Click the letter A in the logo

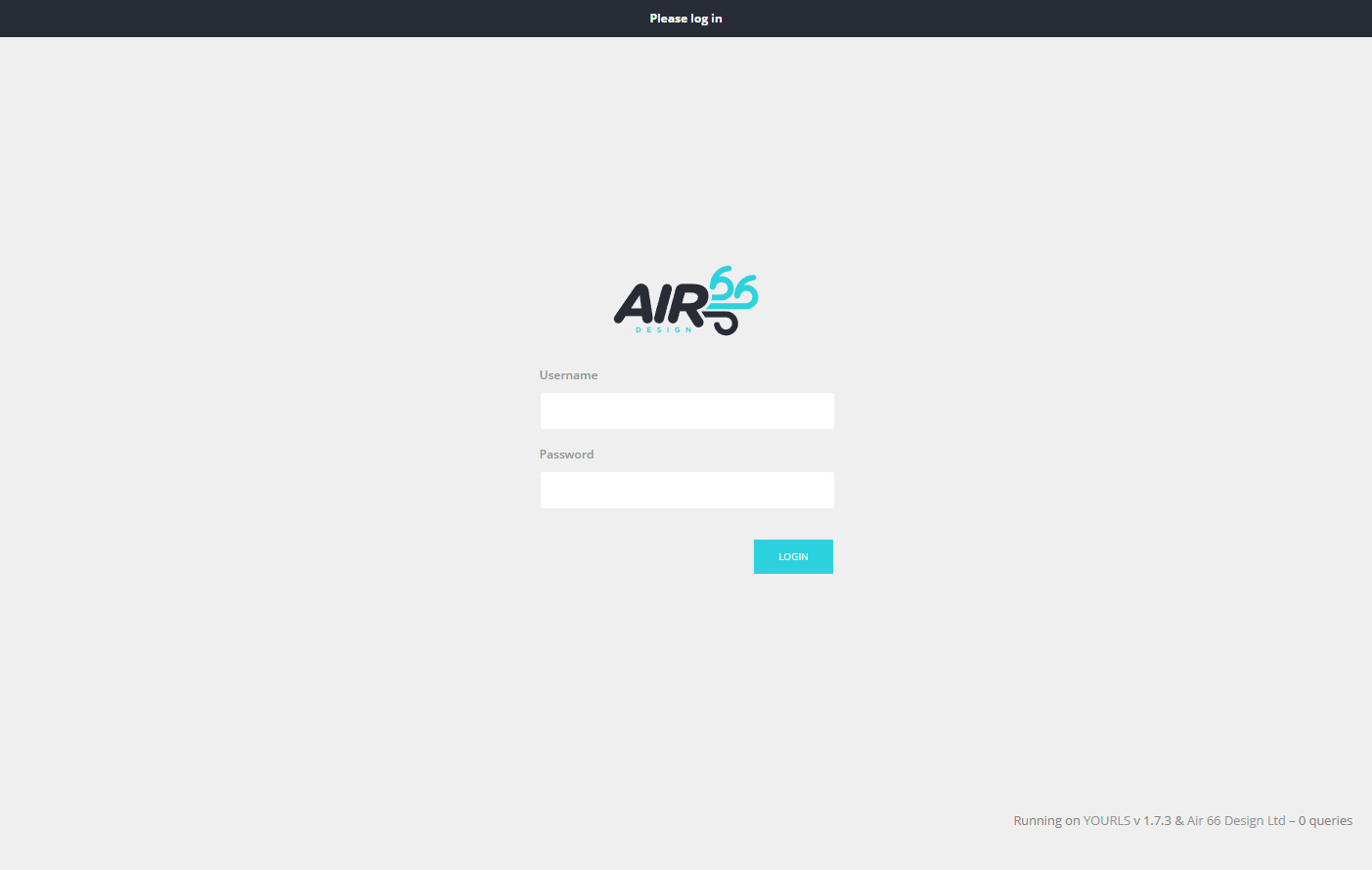tap(634, 305)
